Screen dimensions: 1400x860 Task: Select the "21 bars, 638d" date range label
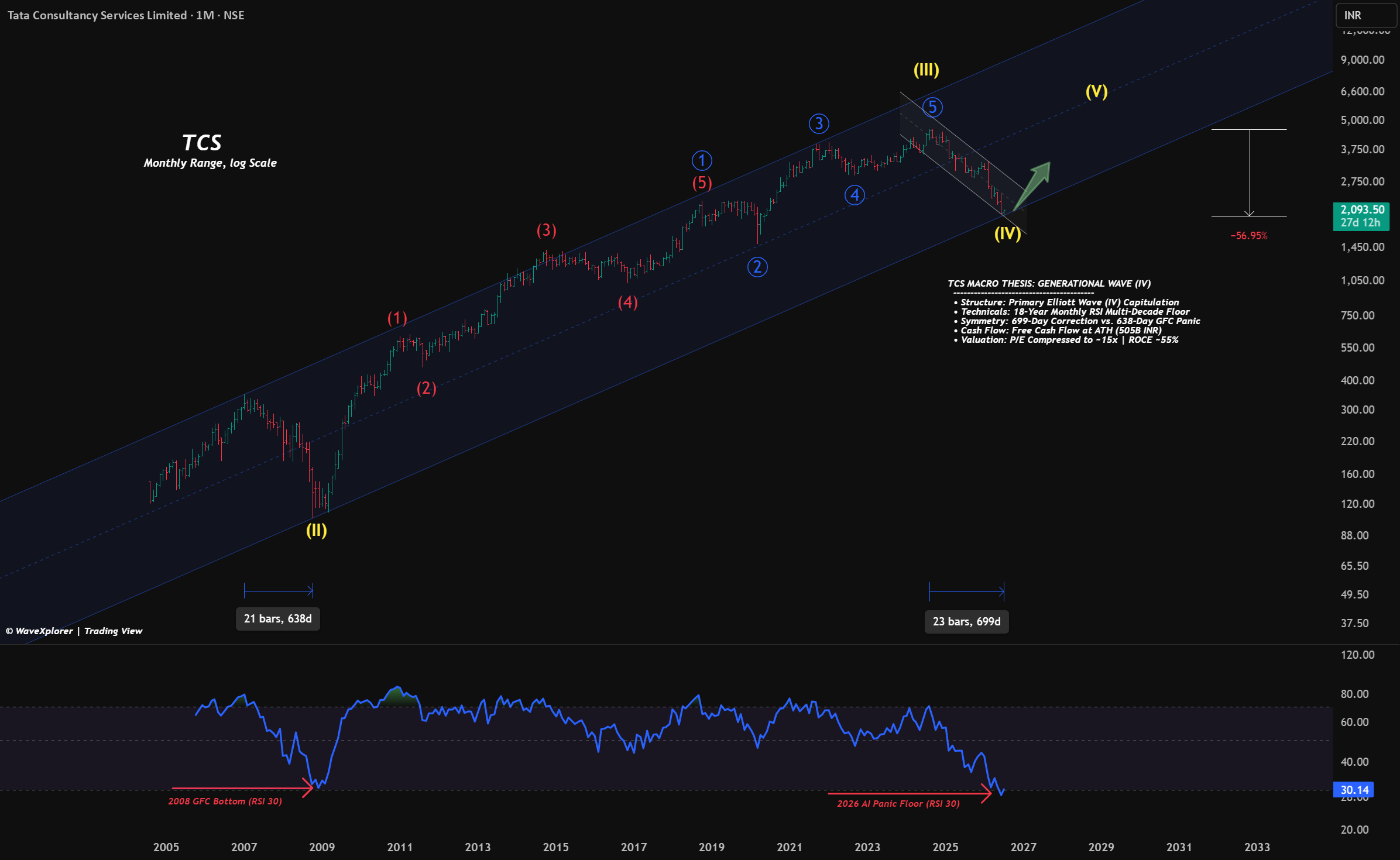coord(278,619)
